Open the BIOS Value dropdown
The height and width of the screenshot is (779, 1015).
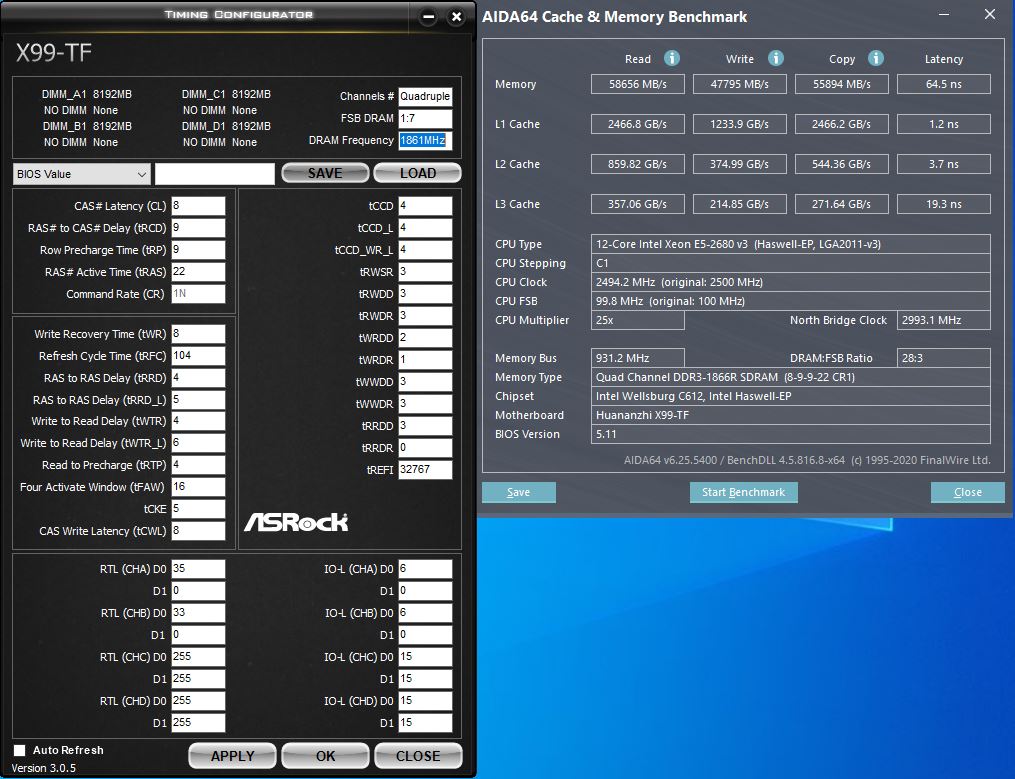82,174
